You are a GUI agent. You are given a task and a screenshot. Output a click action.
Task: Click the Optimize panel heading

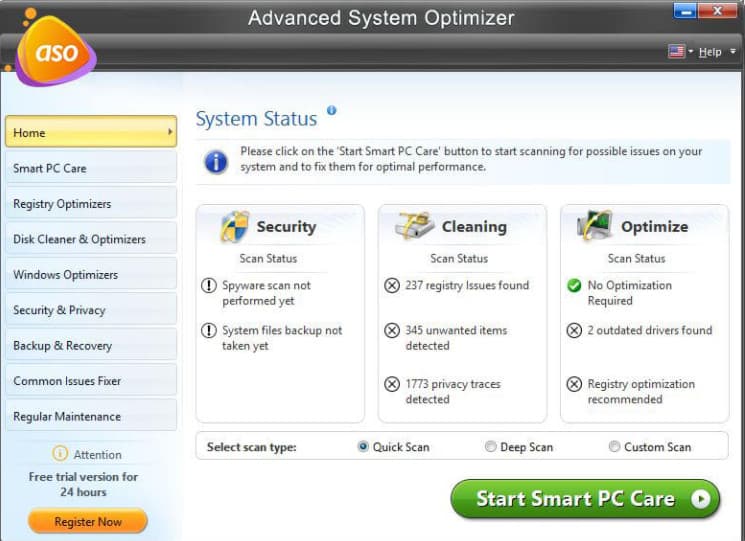(654, 227)
